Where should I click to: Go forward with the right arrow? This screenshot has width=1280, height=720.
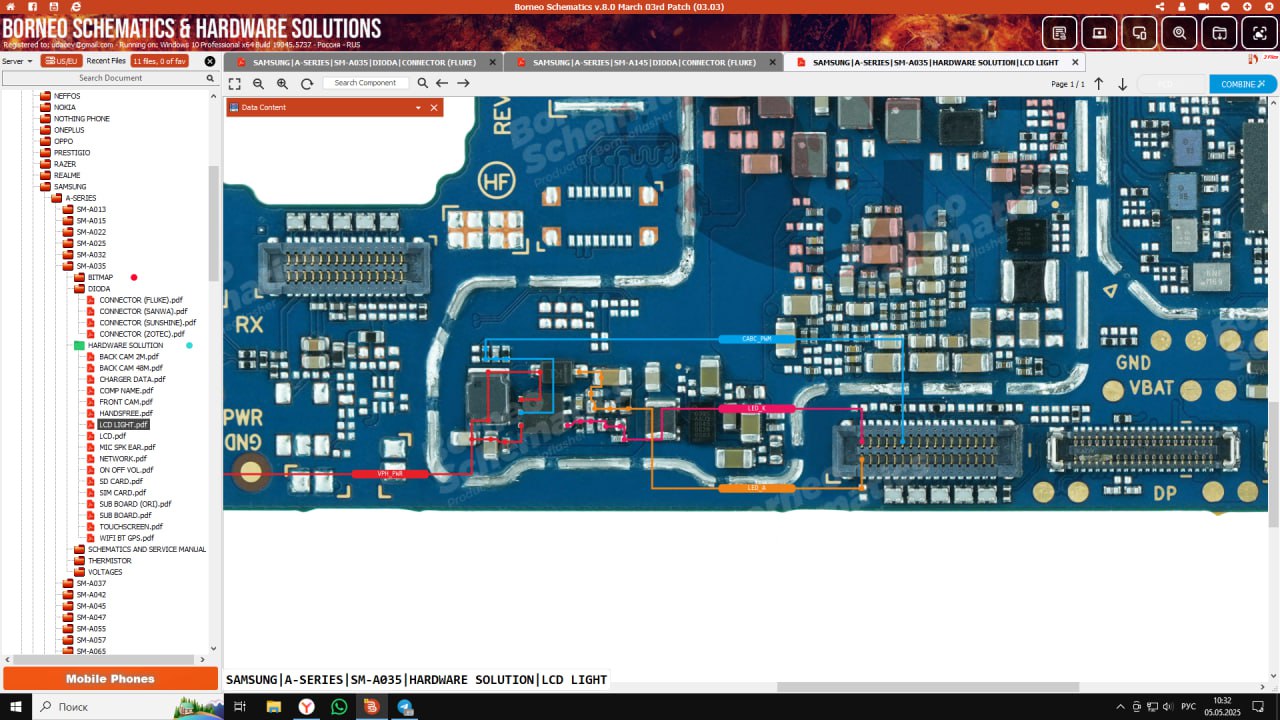tap(463, 83)
